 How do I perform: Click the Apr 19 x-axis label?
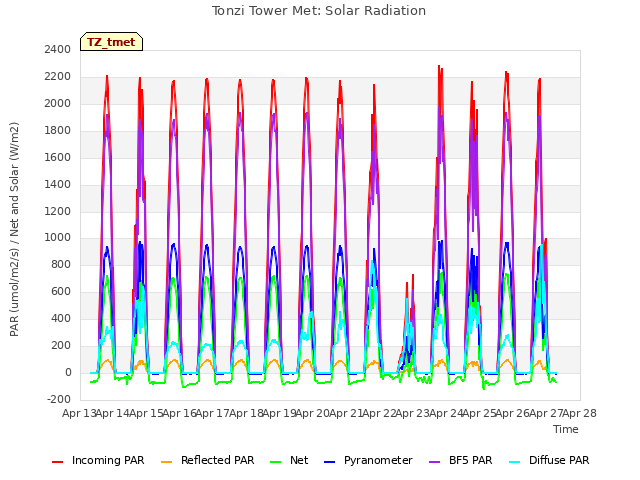click(x=279, y=413)
